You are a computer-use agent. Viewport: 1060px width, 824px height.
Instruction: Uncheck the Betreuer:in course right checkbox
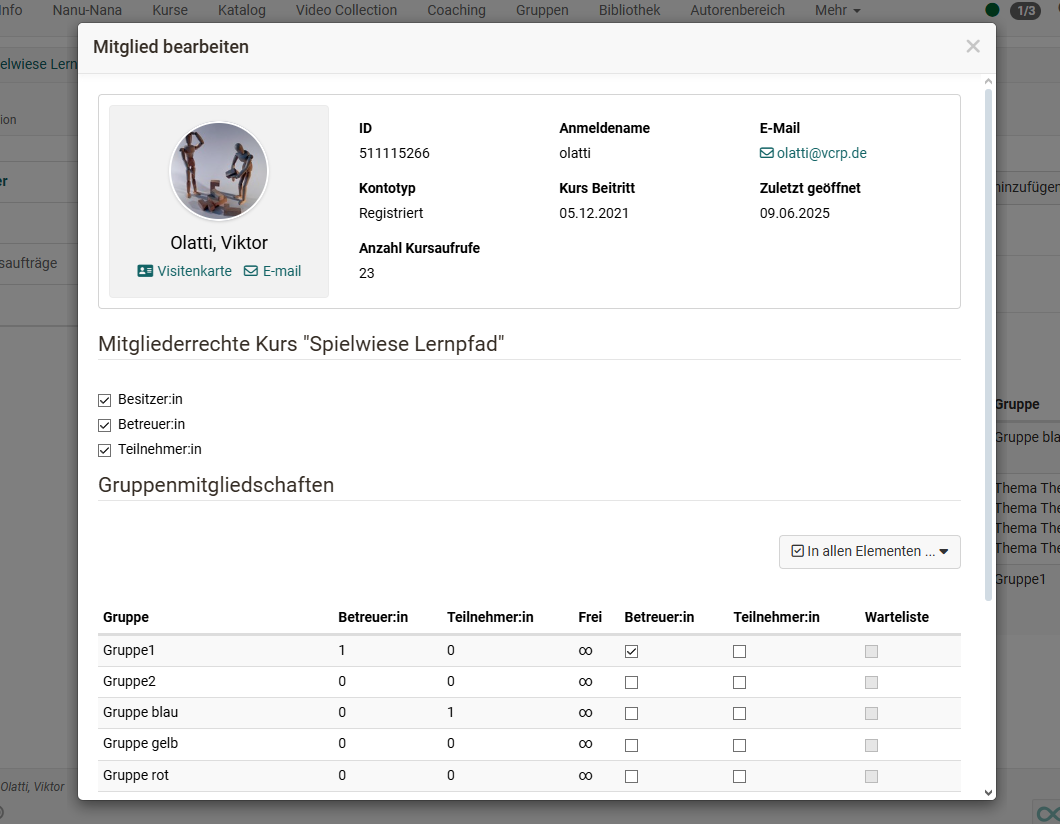pos(104,425)
